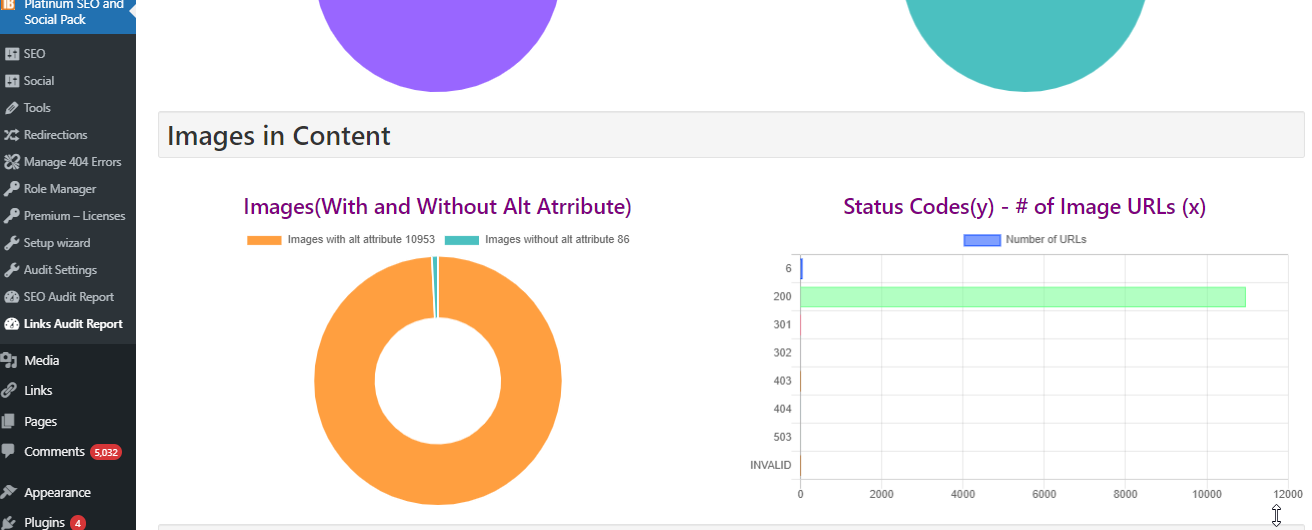The height and width of the screenshot is (530, 1312).
Task: Open the Plugins menu
Action: click(x=45, y=523)
